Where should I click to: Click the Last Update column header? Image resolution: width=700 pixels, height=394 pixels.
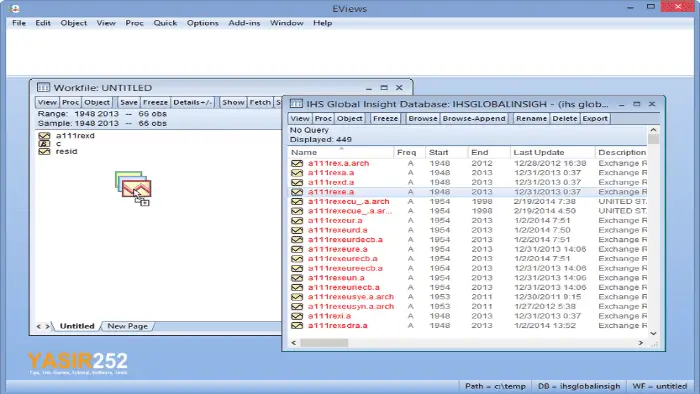click(x=553, y=153)
